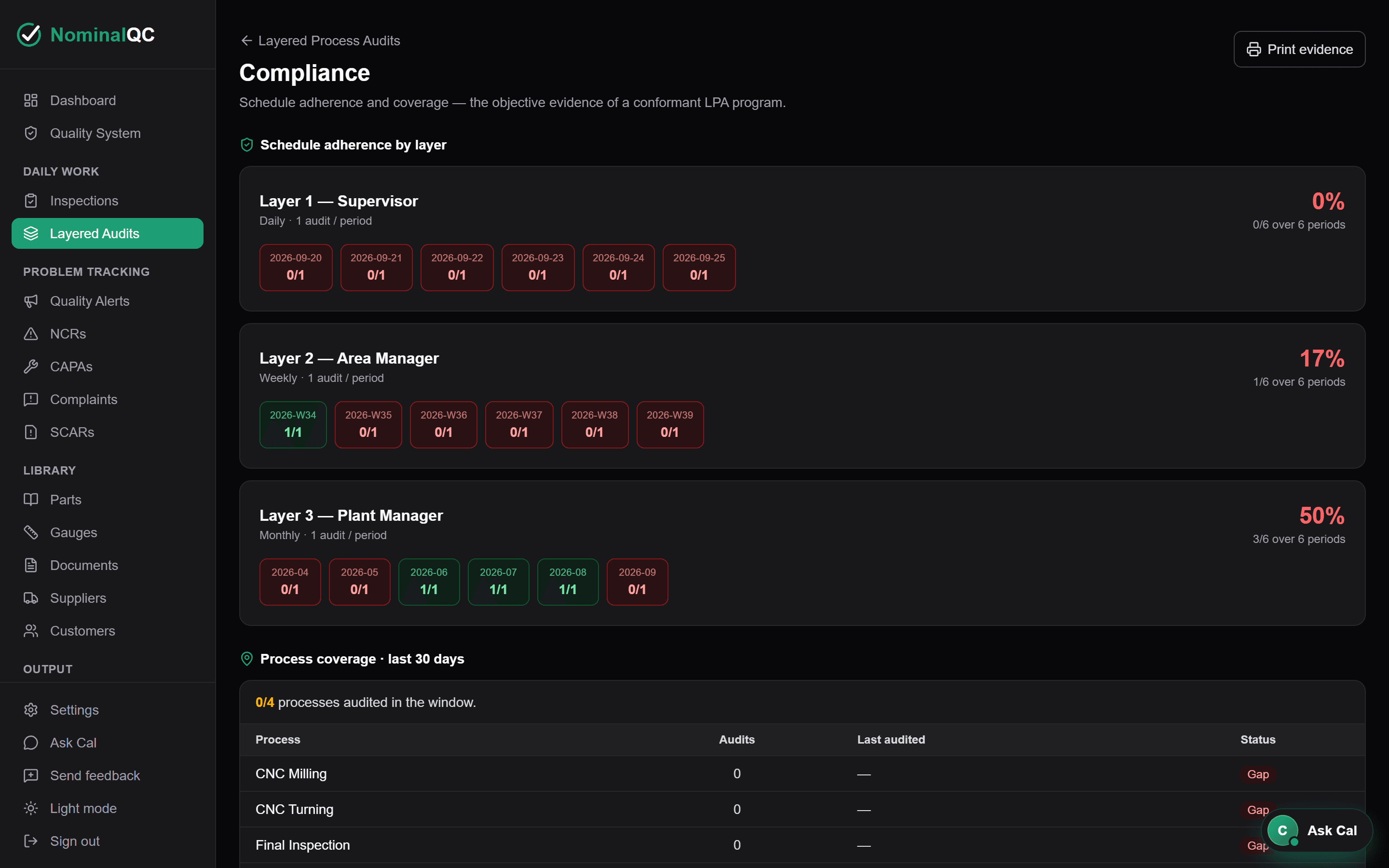Select the 2026-09-23 period tile
The height and width of the screenshot is (868, 1389).
click(x=538, y=268)
